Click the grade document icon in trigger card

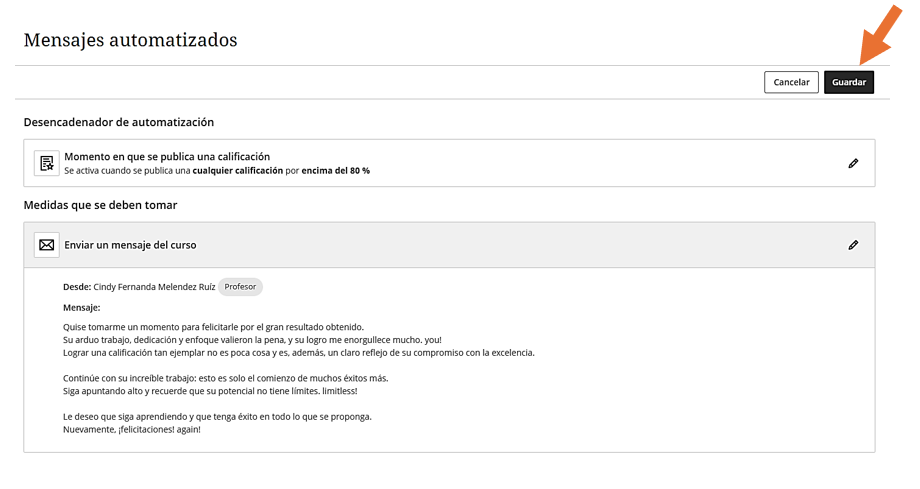point(47,163)
